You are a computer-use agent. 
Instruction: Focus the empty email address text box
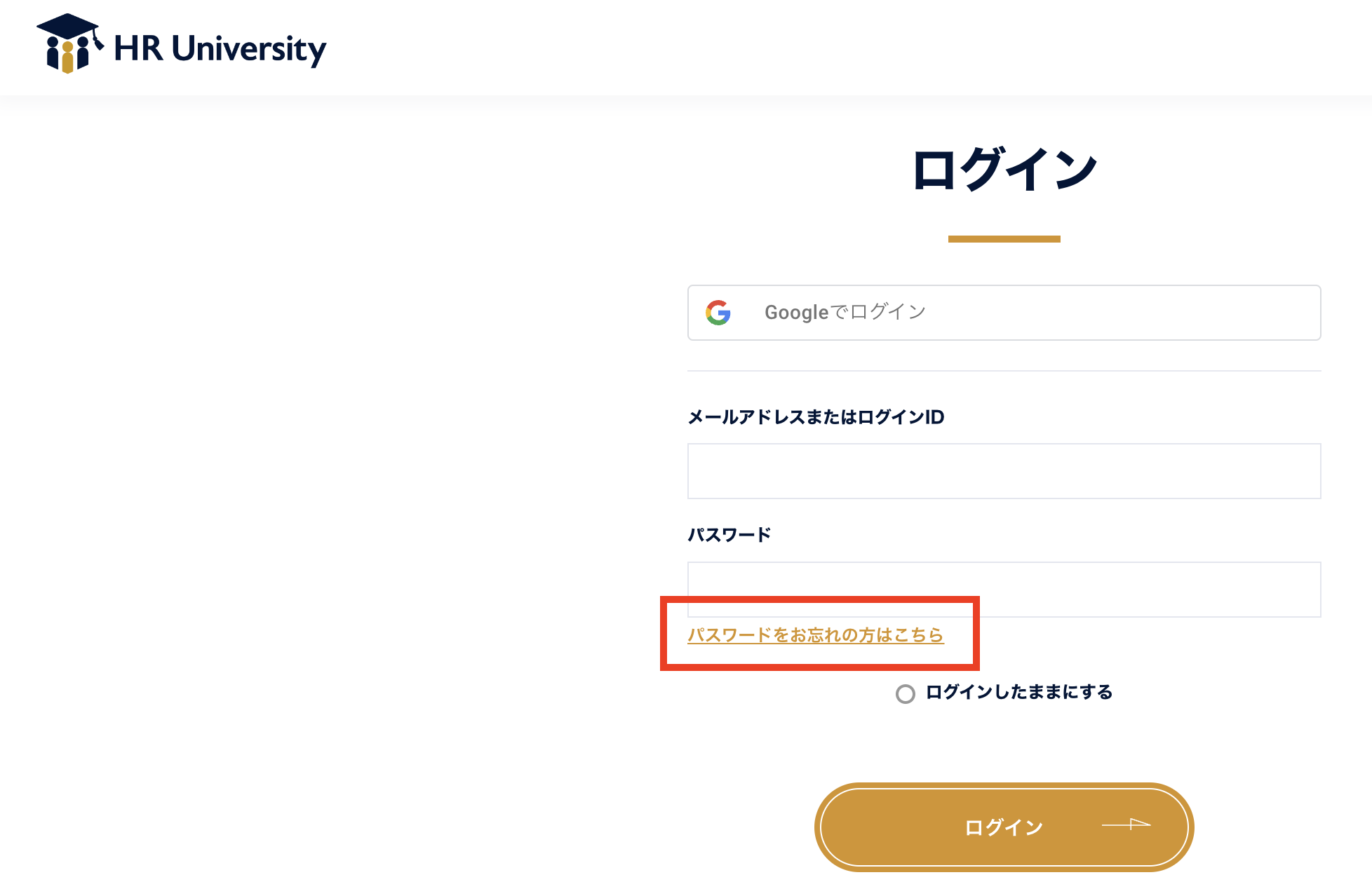(1004, 470)
